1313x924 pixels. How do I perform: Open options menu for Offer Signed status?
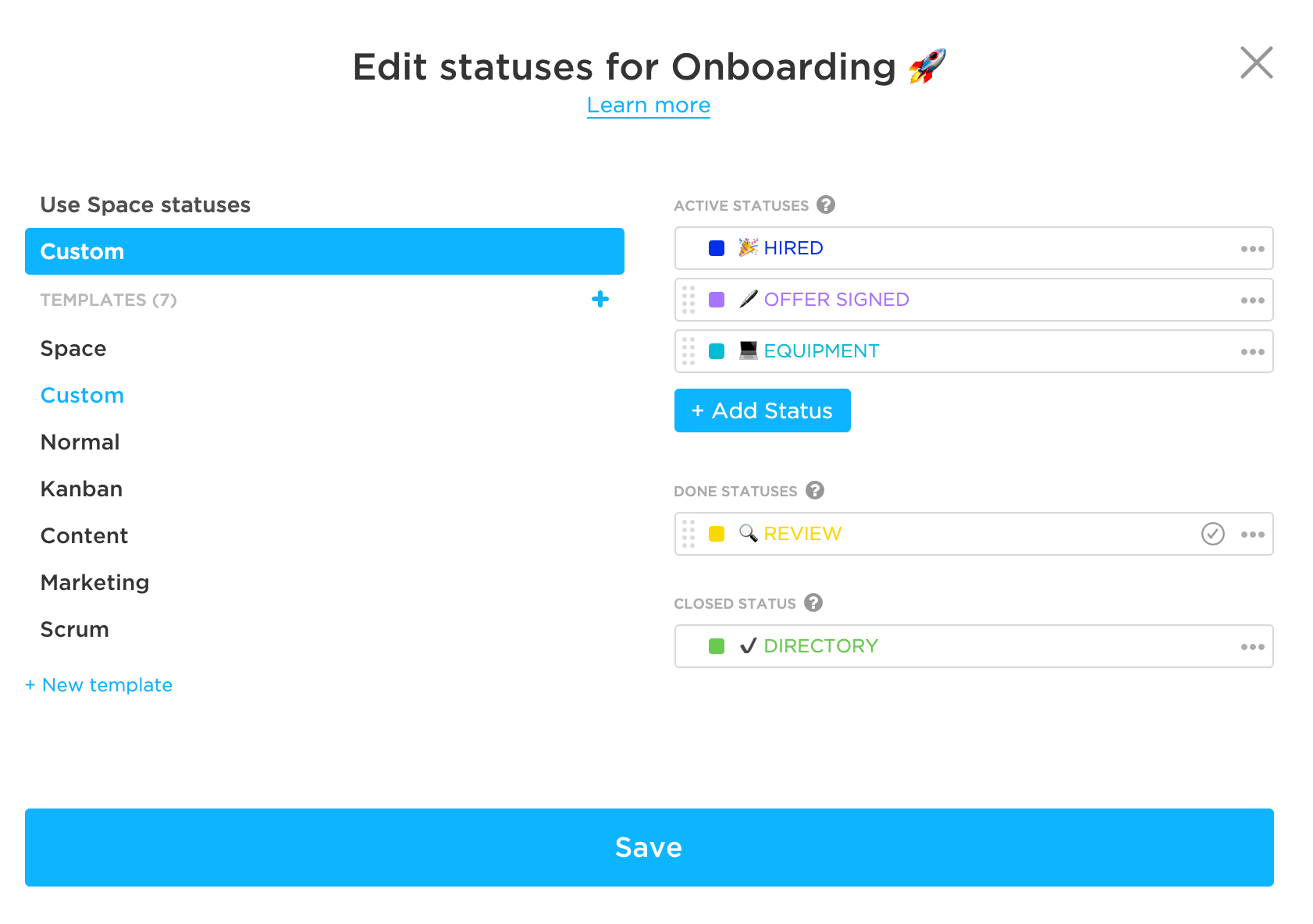[x=1252, y=300]
